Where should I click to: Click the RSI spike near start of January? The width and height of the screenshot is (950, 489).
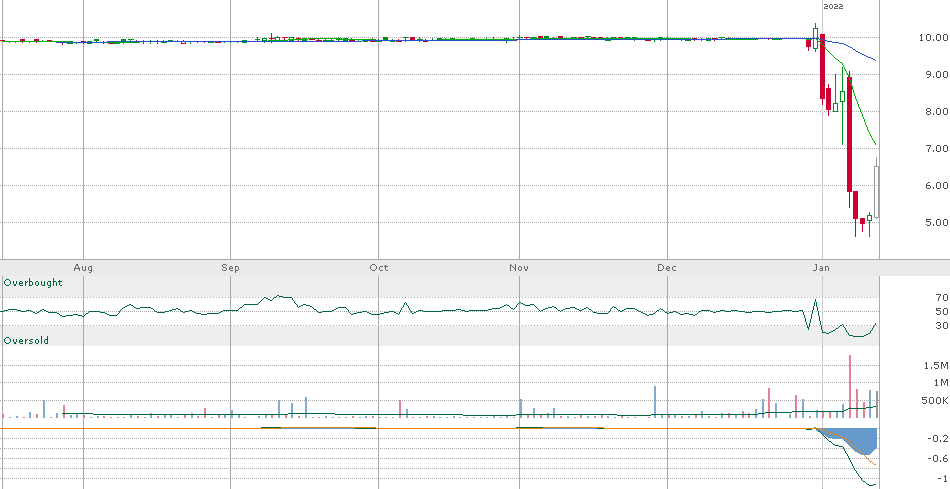click(x=815, y=301)
